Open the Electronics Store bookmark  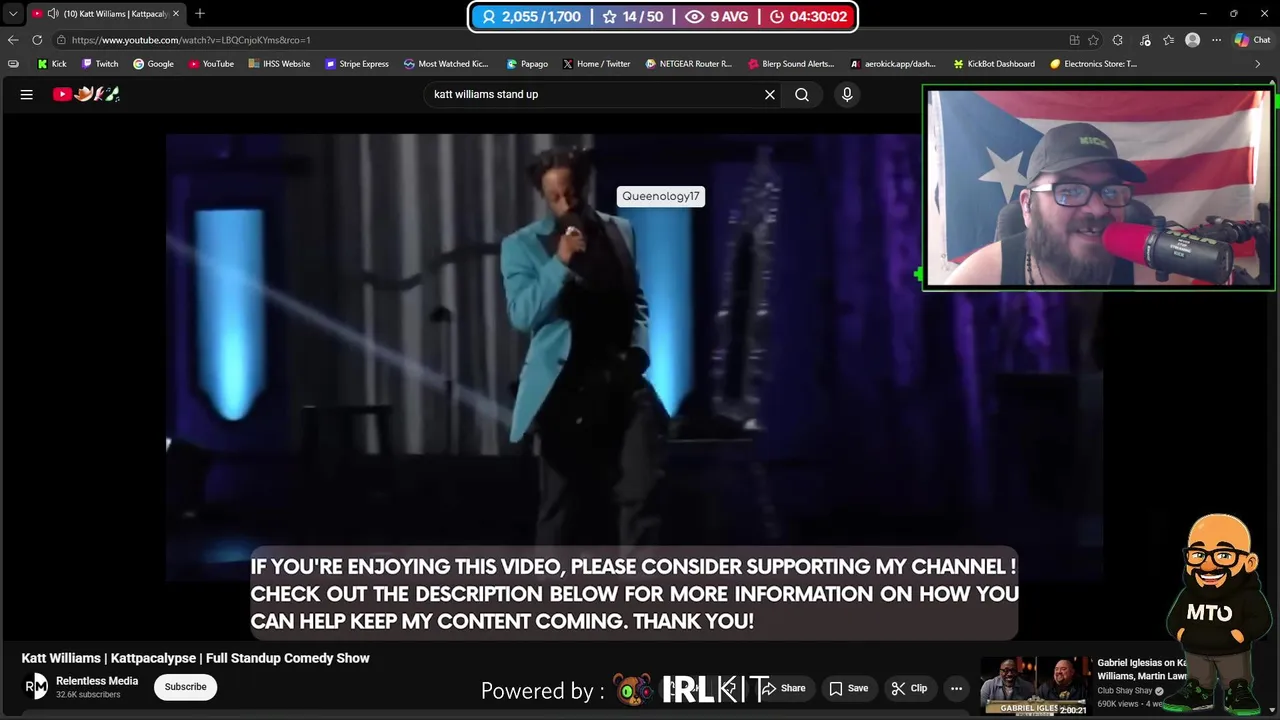(1093, 64)
